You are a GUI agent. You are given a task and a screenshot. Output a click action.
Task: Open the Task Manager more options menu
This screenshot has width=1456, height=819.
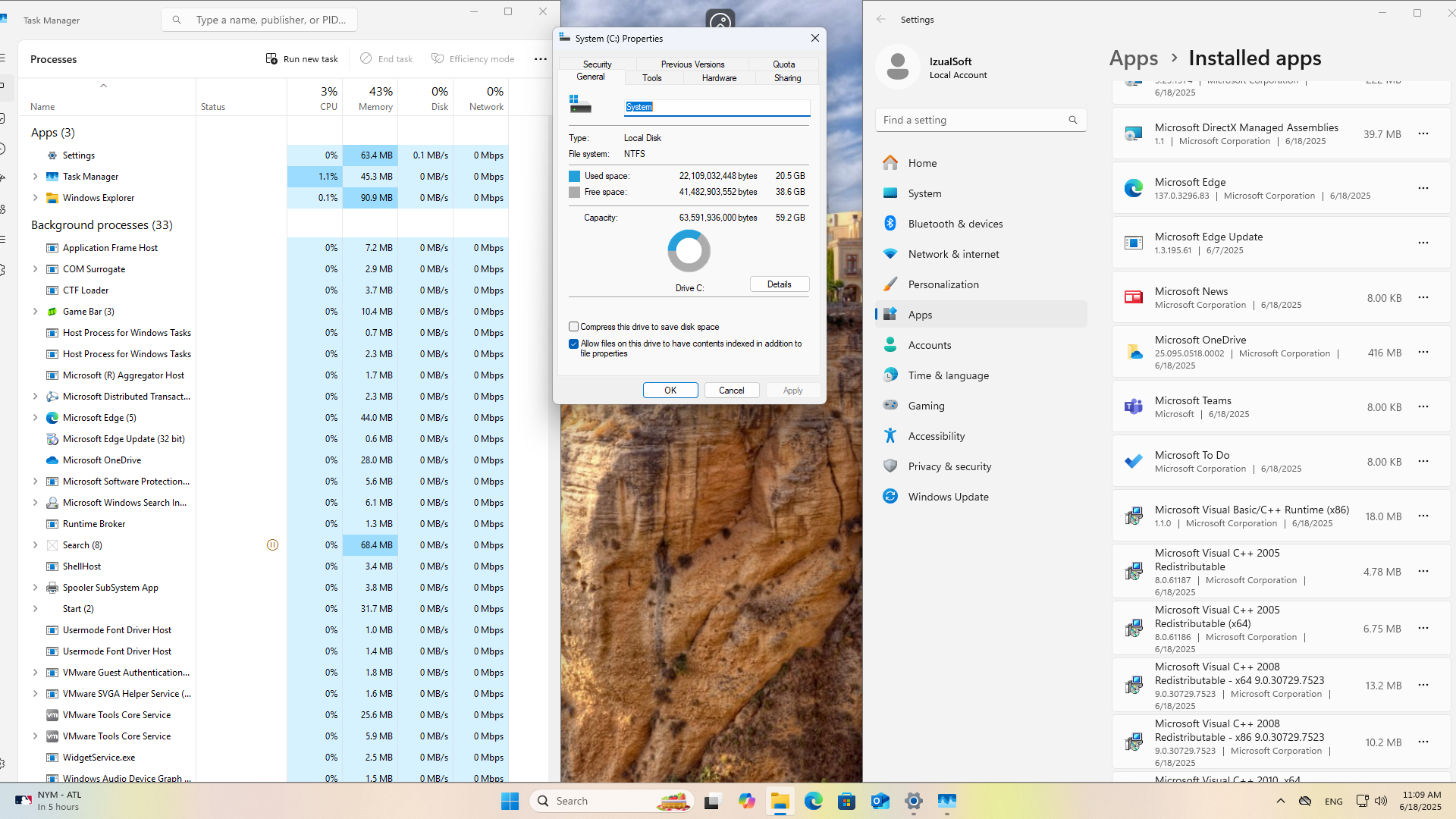point(541,59)
